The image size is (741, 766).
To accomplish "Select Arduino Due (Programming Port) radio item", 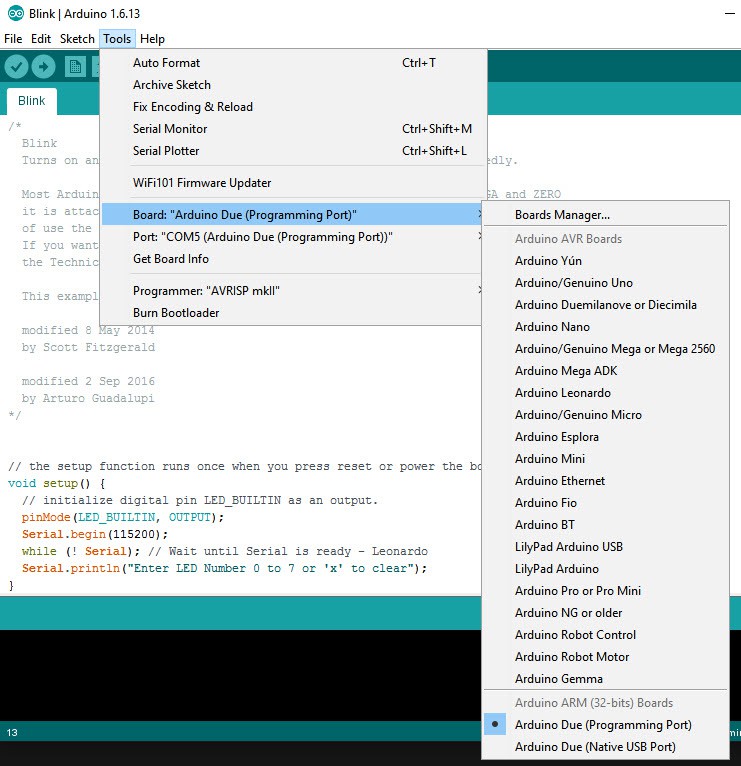I will 606,724.
